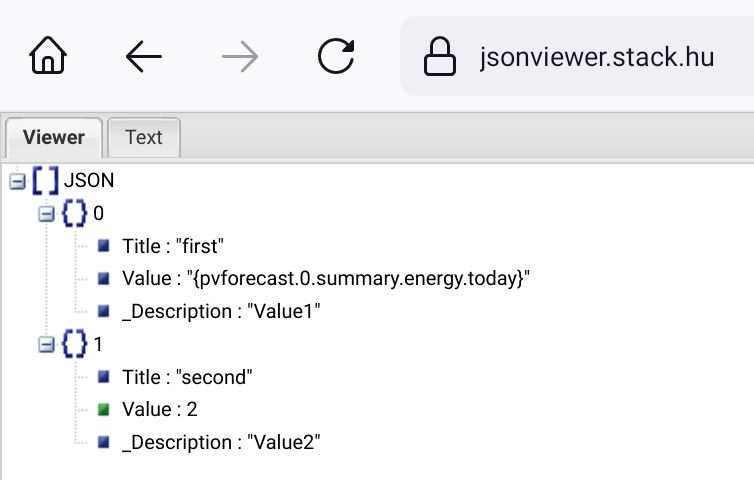Viewport: 754px width, 480px height.
Task: Select the Title : "second" entry
Action: click(187, 377)
